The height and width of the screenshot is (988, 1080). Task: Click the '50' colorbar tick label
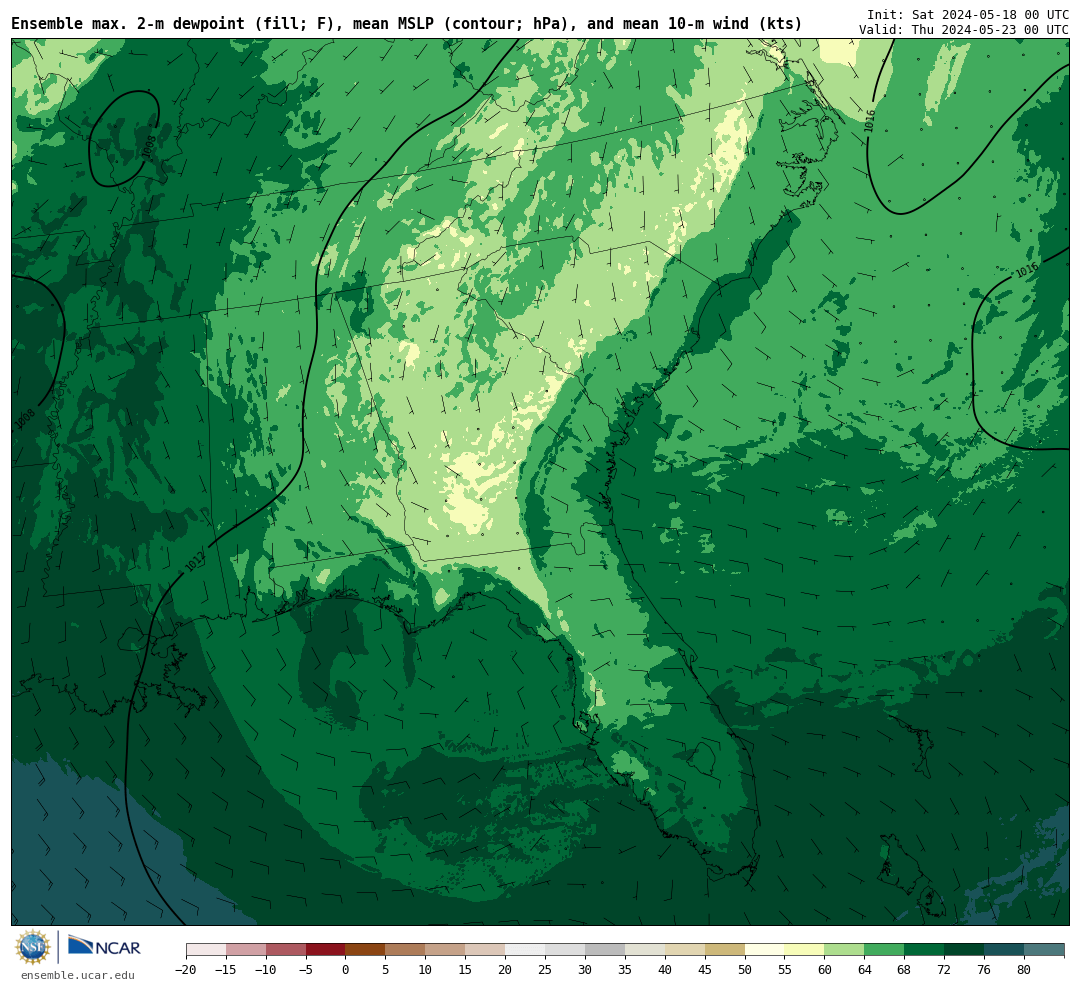745,970
